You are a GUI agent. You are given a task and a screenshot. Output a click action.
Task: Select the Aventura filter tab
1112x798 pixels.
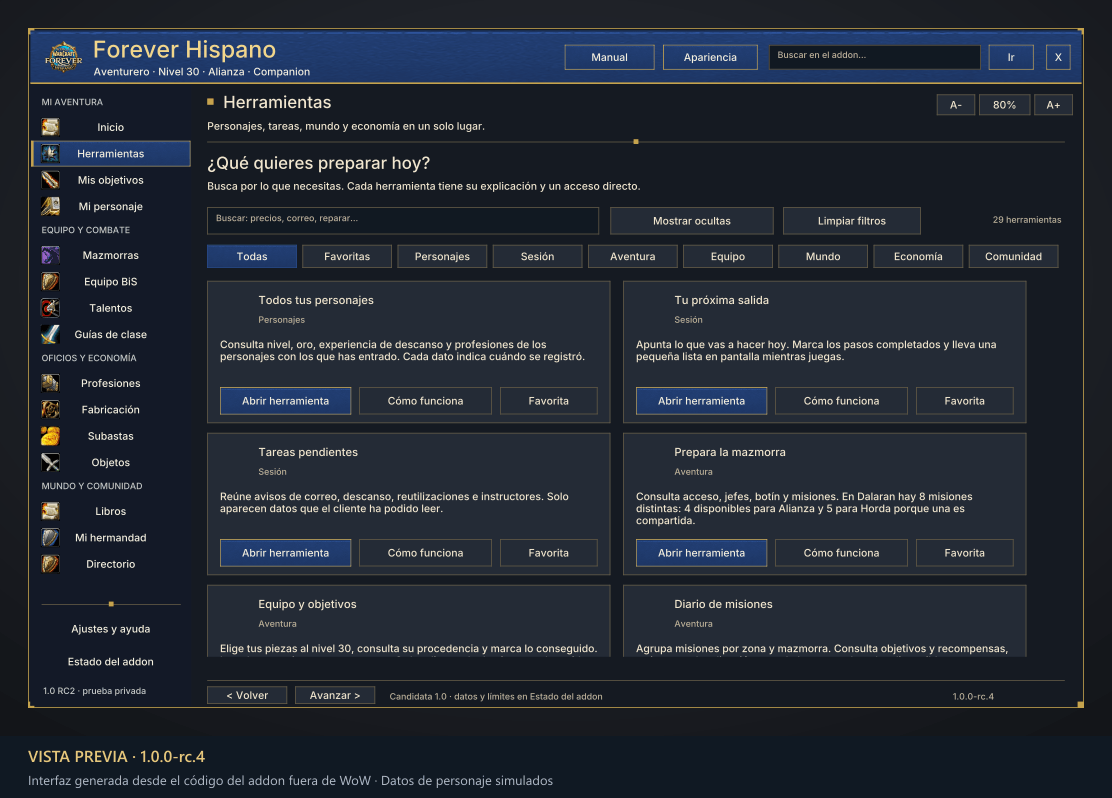[633, 256]
